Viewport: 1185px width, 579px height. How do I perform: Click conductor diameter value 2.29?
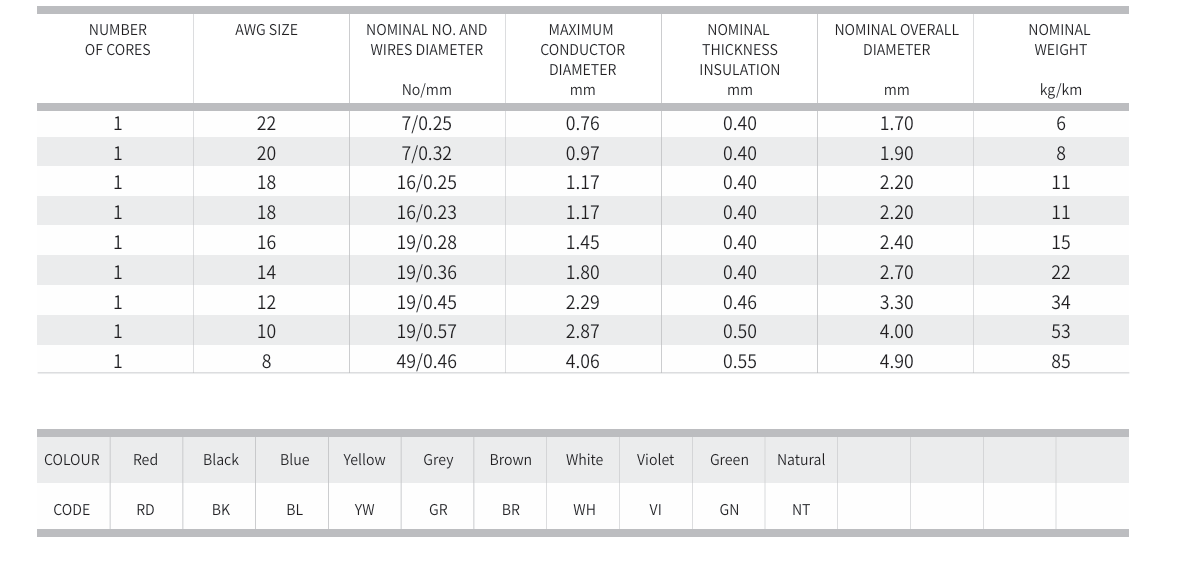582,302
